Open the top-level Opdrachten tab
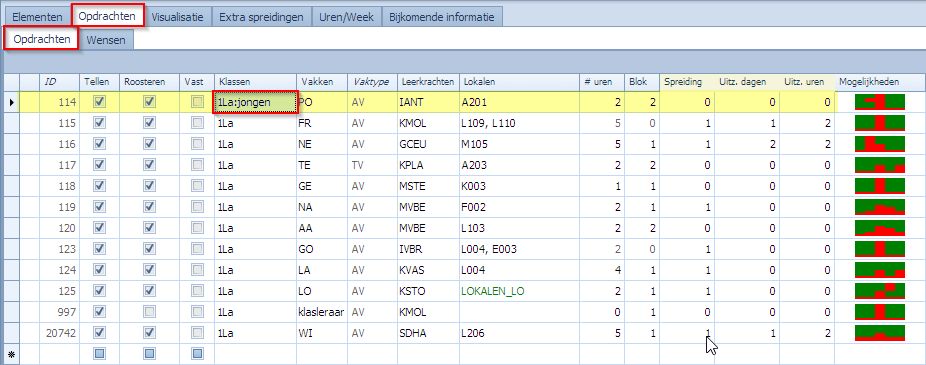This screenshot has width=926, height=365. tap(108, 16)
